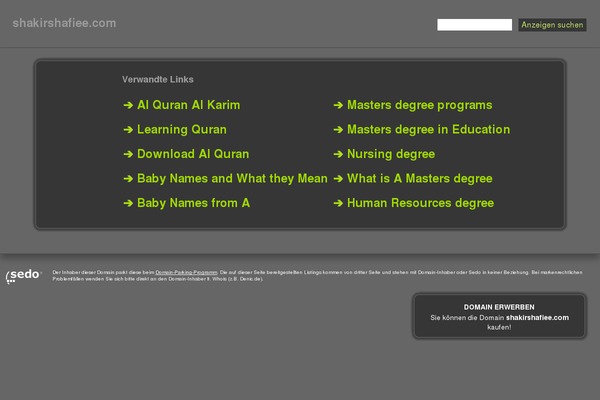Click arrow icon beside Baby Names and What they Mean
The height and width of the screenshot is (400, 600).
coord(128,178)
